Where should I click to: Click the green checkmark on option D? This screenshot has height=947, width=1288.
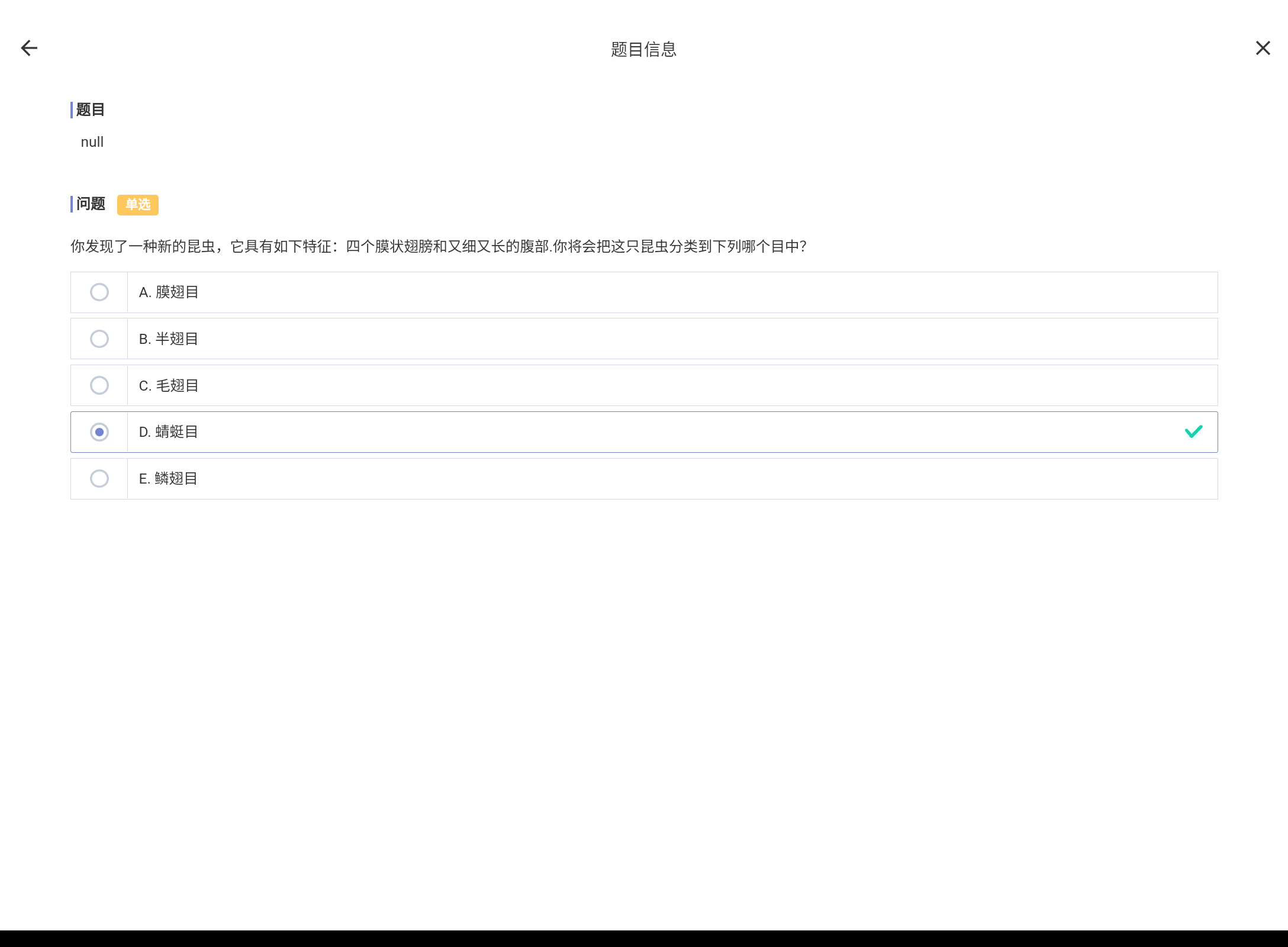click(x=1193, y=431)
